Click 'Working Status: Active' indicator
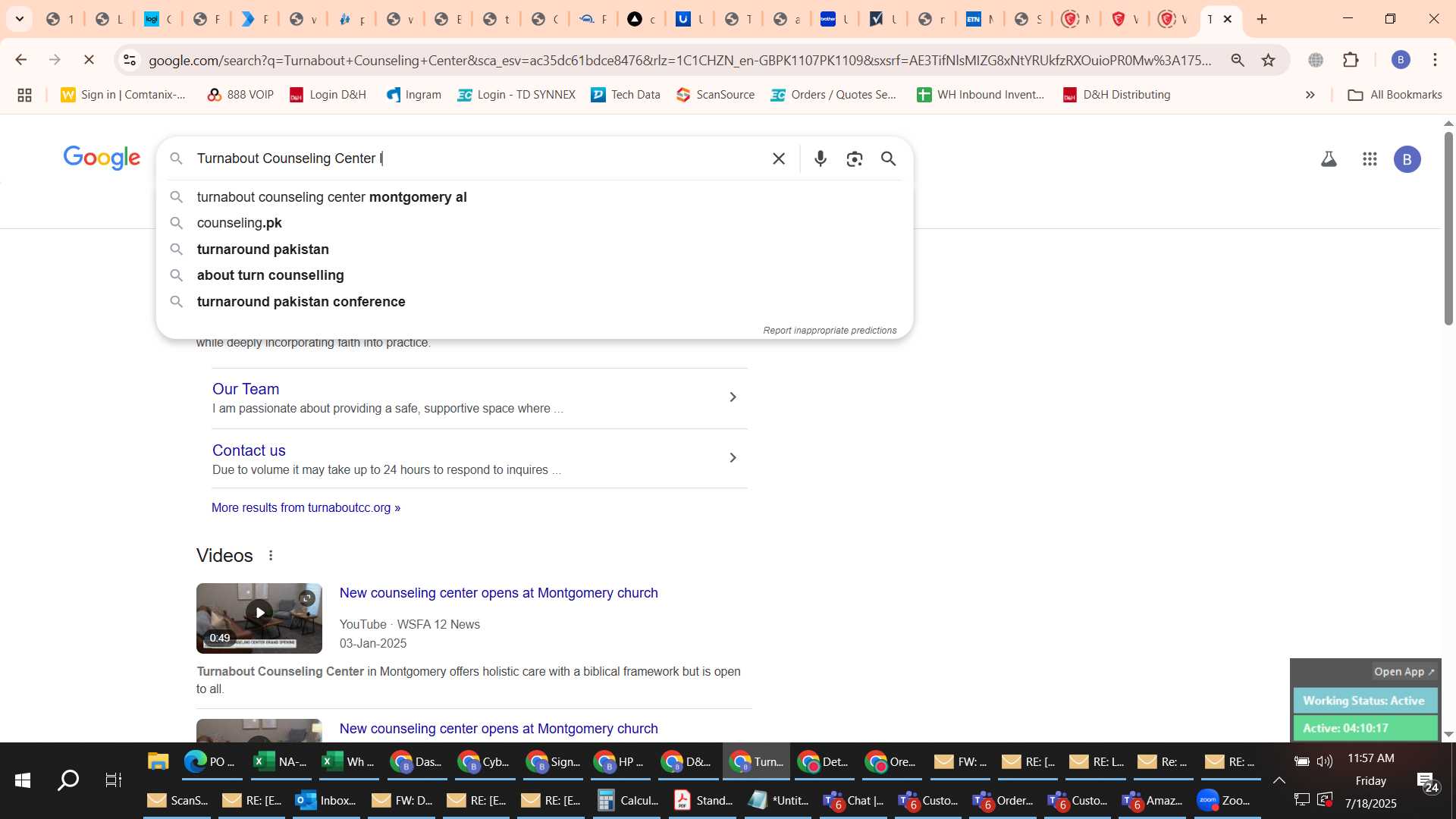Screen dimensions: 1456x819 click(x=1364, y=701)
